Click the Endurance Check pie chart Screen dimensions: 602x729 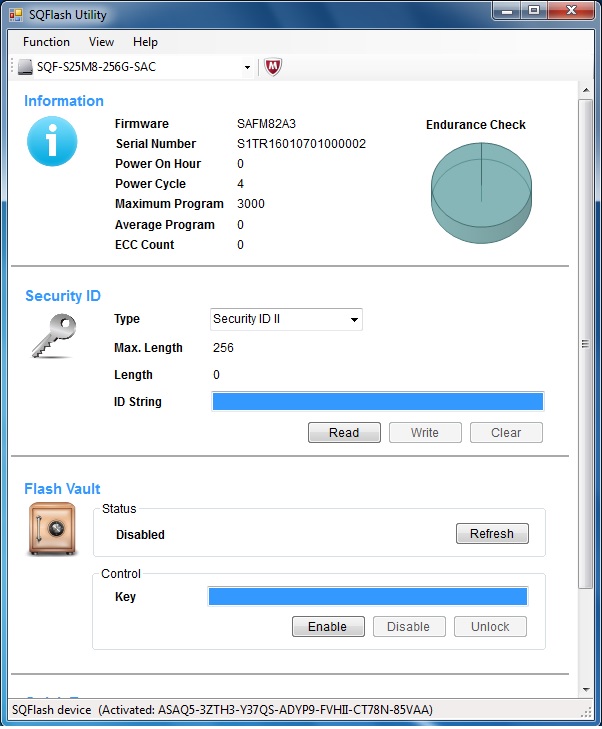(x=481, y=193)
